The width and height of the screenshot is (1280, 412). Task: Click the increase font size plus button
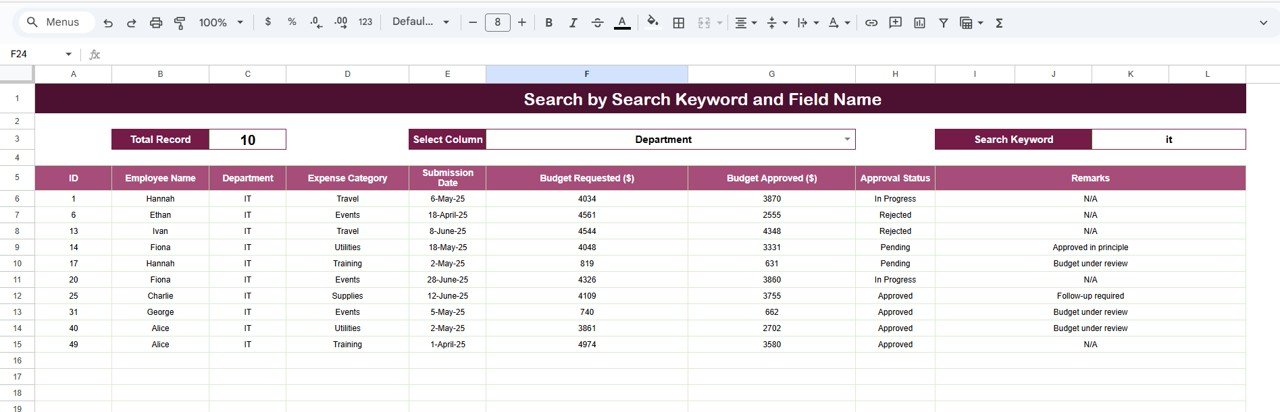(522, 22)
